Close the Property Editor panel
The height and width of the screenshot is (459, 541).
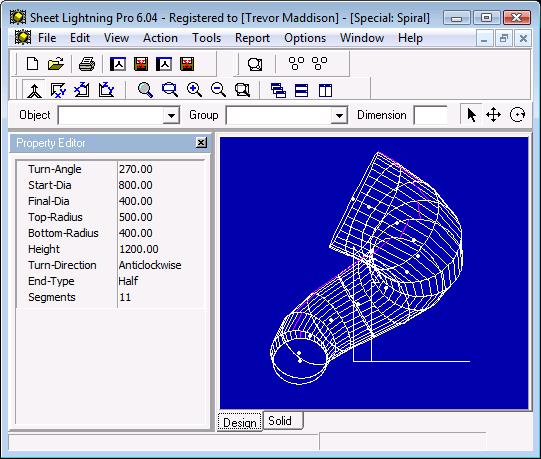pos(201,143)
